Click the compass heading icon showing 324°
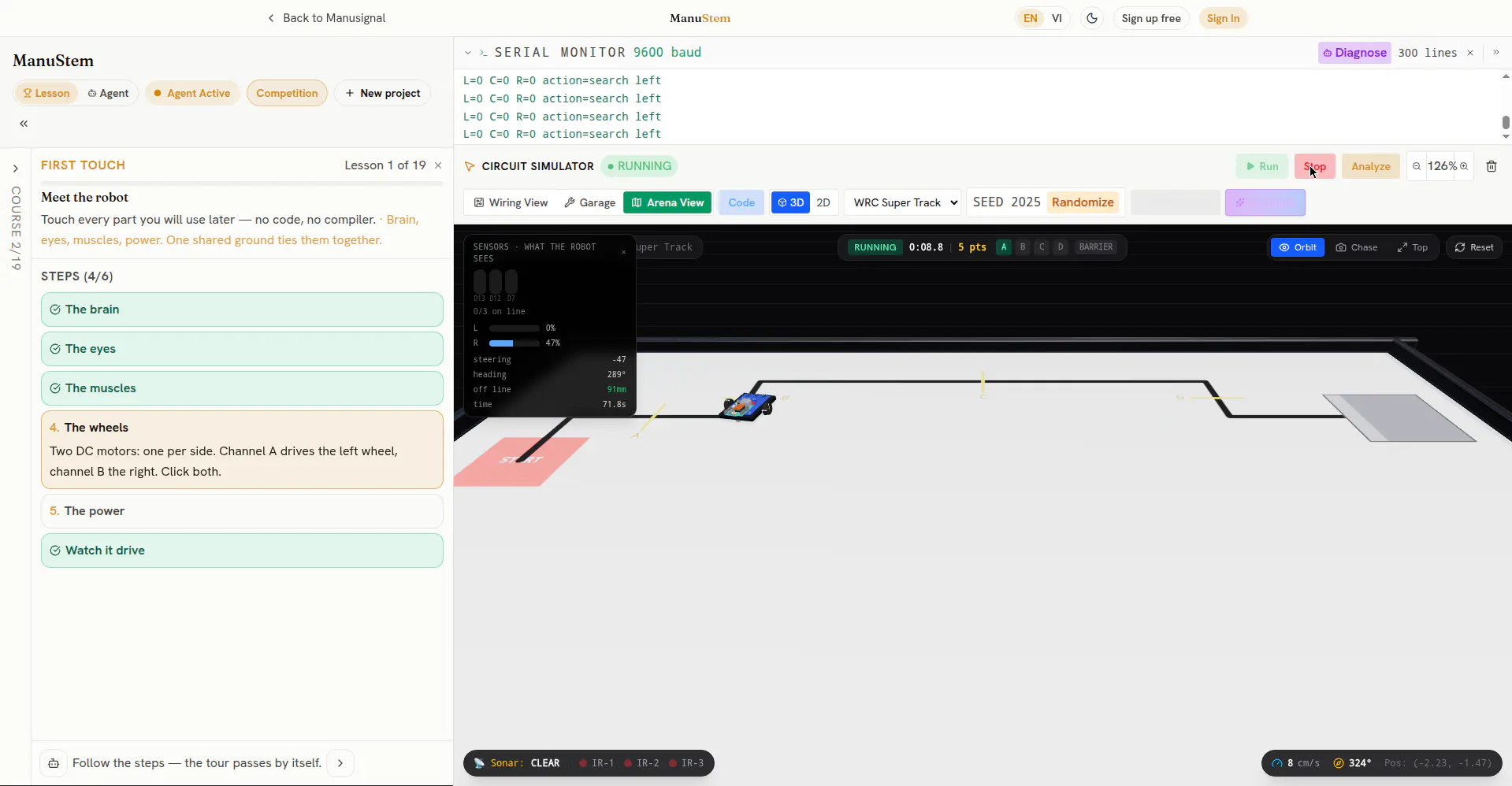Viewport: 1512px width, 786px height. point(1339,763)
